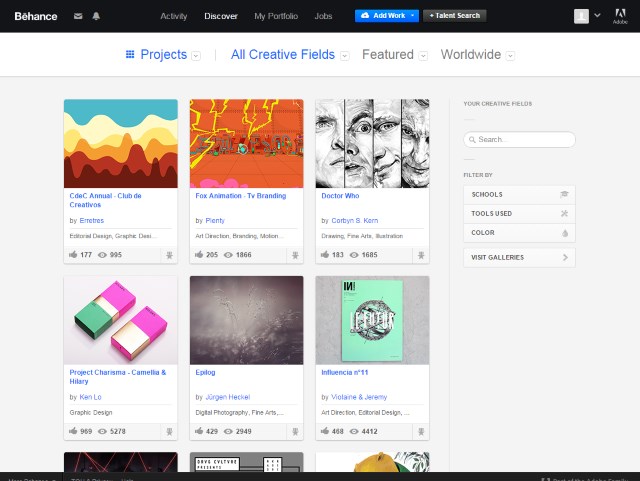Image resolution: width=640 pixels, height=481 pixels.
Task: Open author link Plenty
Action: [215, 220]
